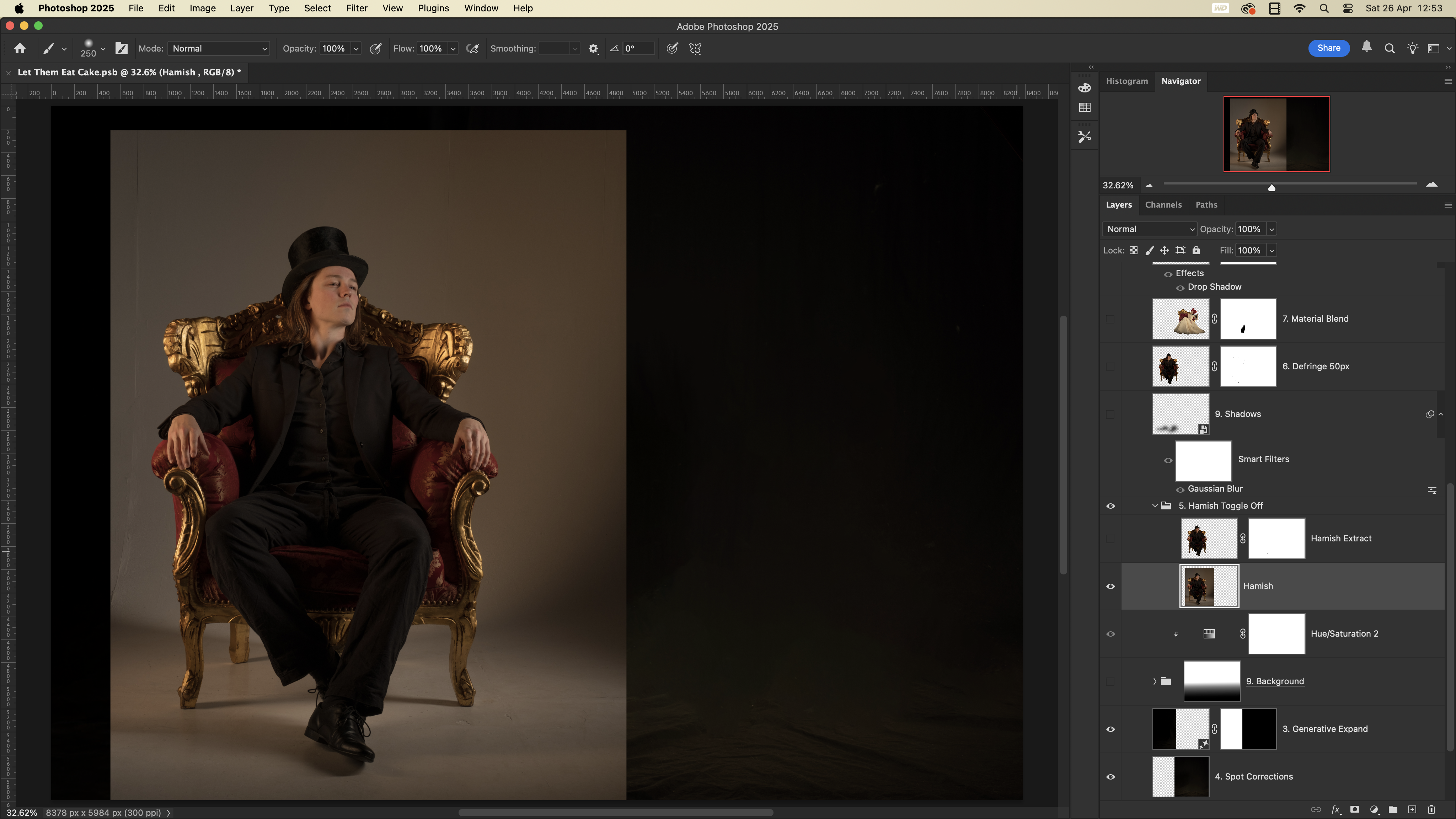Hide the 3. Generative Expand layer
The image size is (1456, 819).
(1110, 729)
